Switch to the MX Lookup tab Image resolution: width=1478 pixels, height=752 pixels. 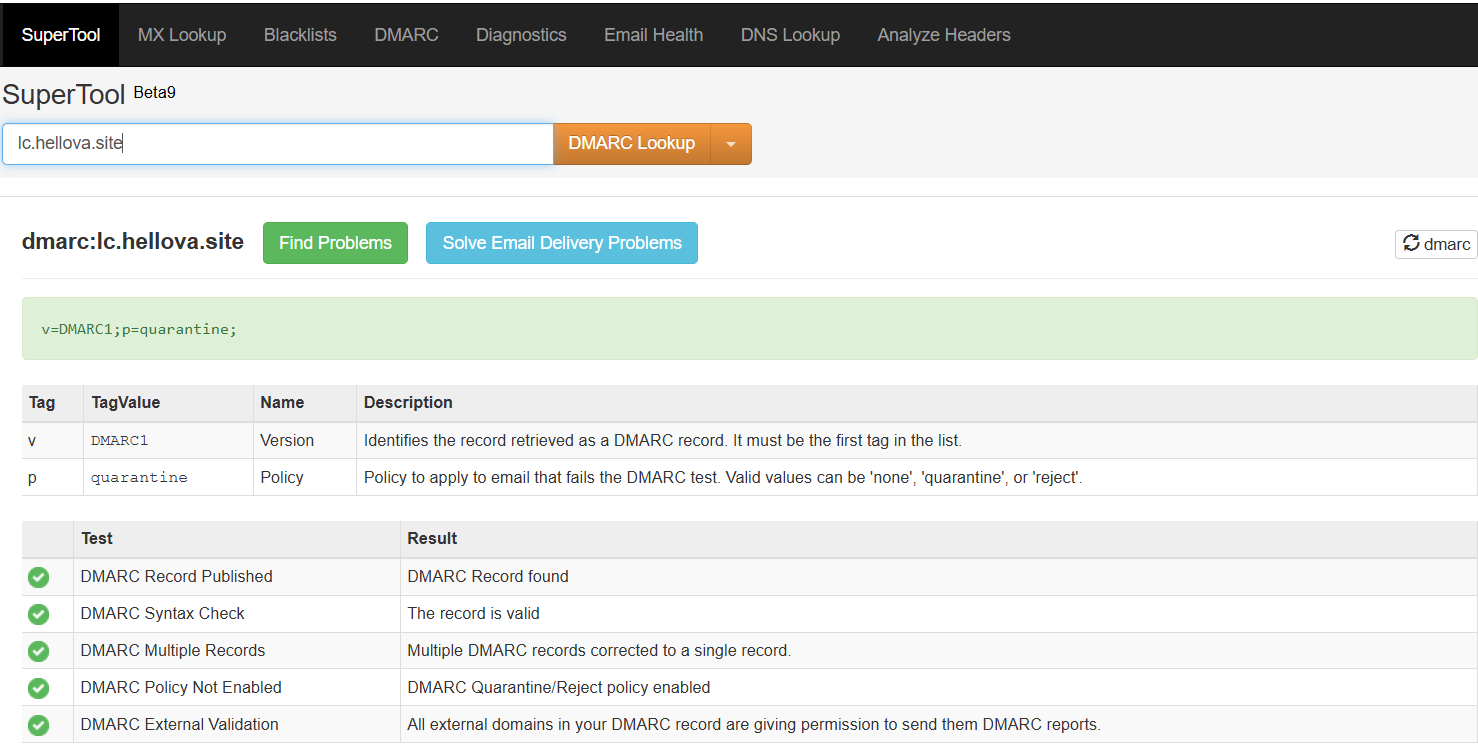click(182, 35)
